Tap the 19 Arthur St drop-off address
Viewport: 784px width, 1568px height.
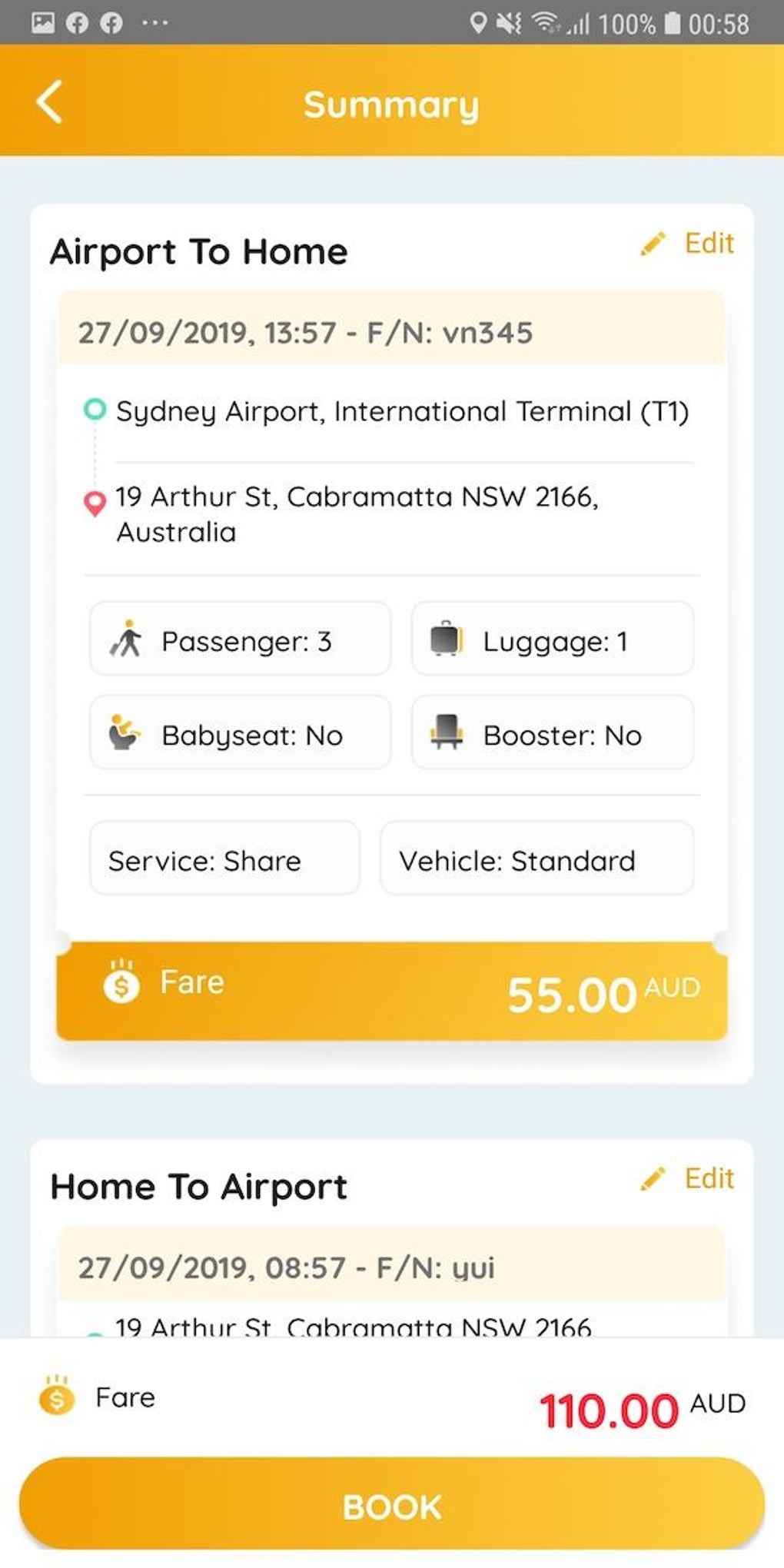357,513
